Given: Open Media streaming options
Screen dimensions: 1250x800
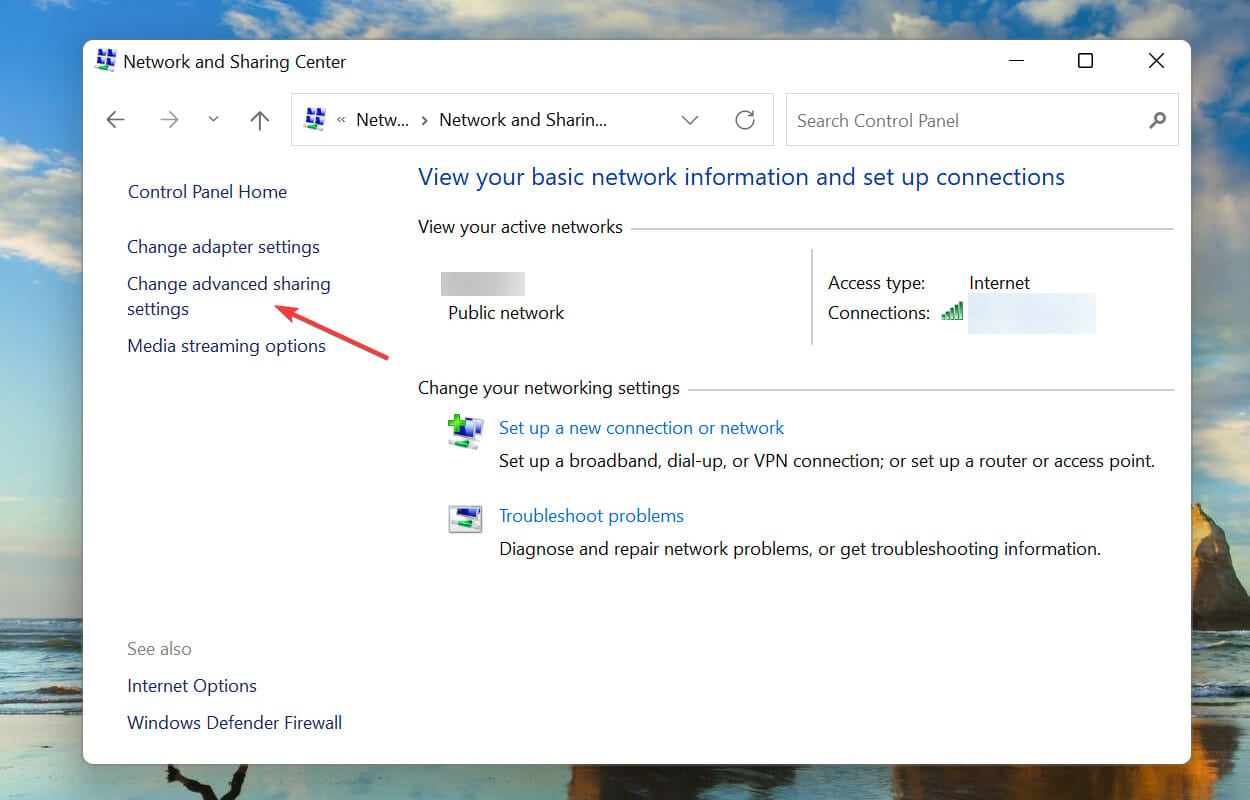Looking at the screenshot, I should tap(226, 346).
